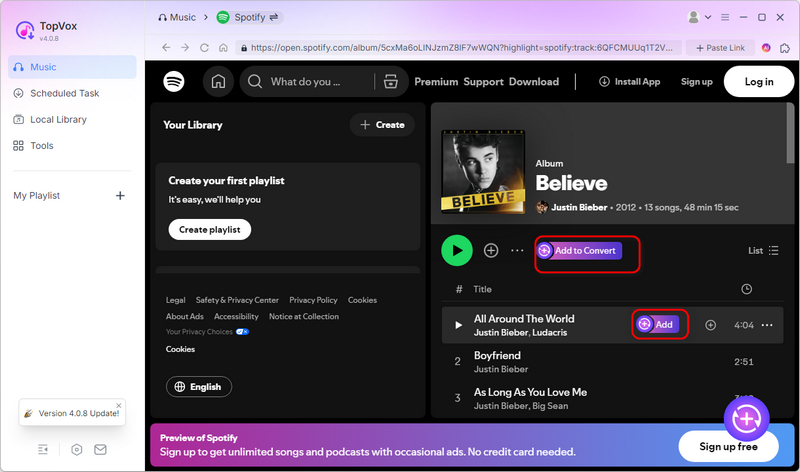800x472 pixels.
Task: Open settings hexagon icon at sidebar bottom
Action: coord(77,450)
